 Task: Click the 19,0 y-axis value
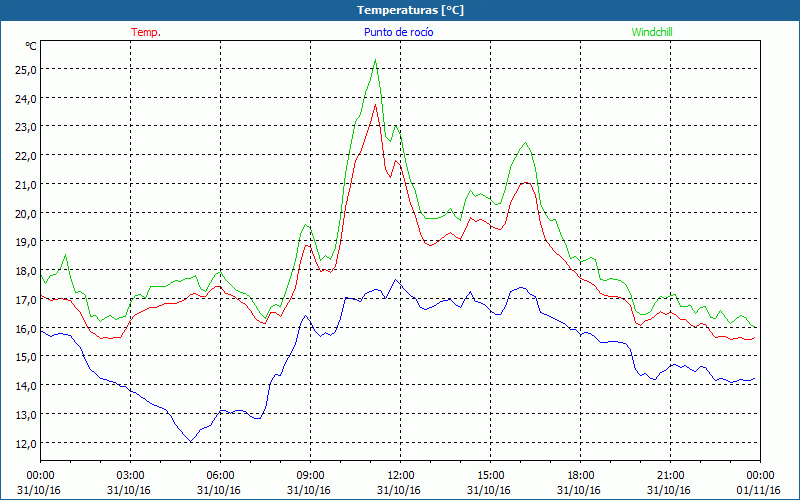[26, 242]
